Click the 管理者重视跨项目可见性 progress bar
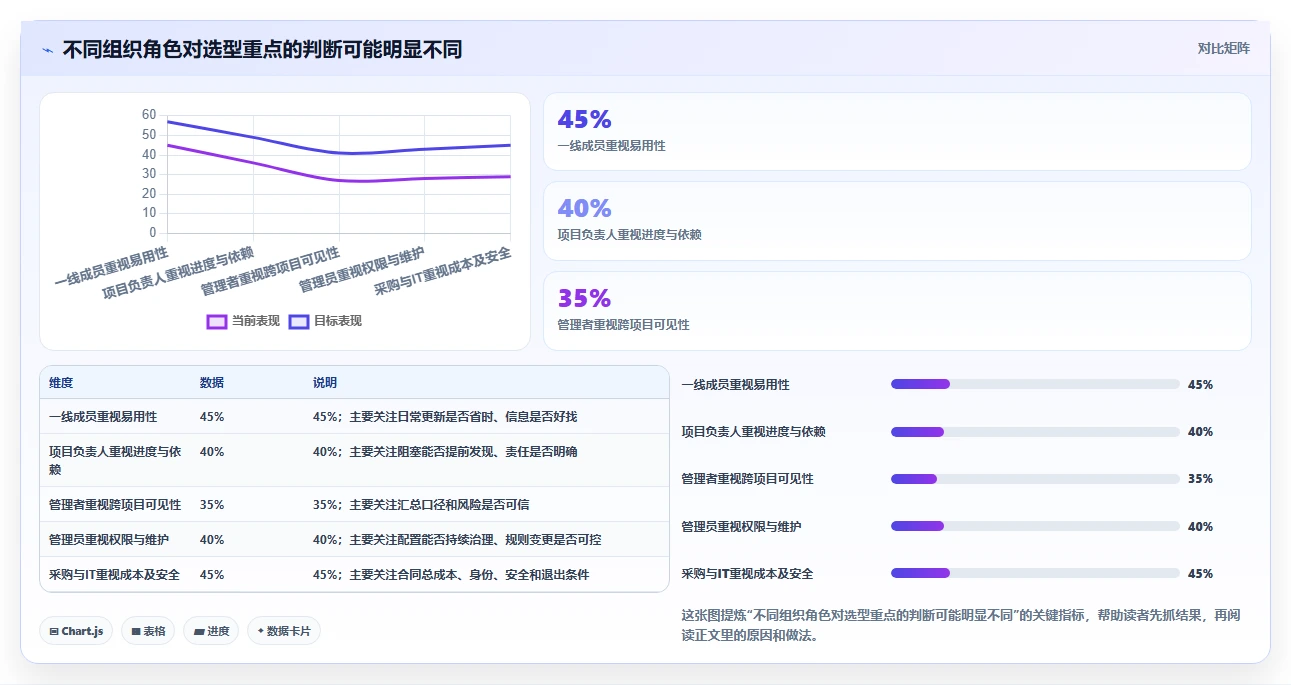 (1035, 479)
